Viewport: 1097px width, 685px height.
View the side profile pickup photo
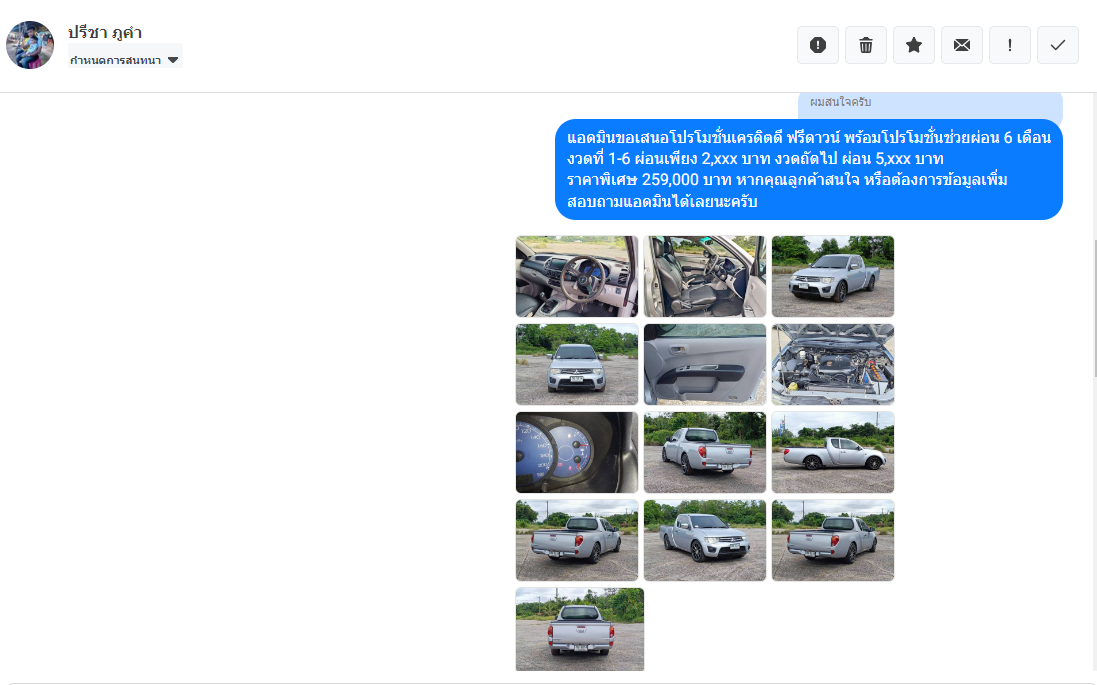pyautogui.click(x=833, y=453)
